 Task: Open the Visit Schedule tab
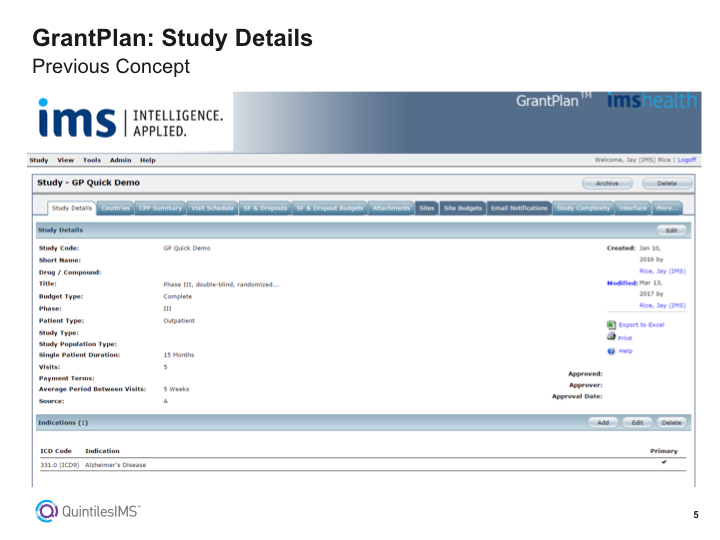click(x=212, y=208)
